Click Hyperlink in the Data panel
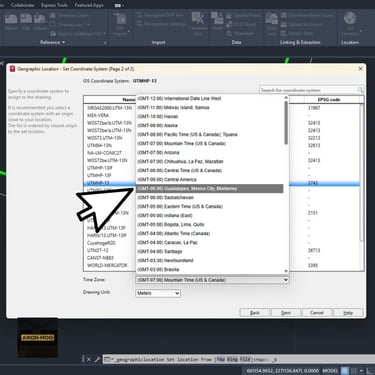This screenshot has height=375, width=375. coord(240,33)
